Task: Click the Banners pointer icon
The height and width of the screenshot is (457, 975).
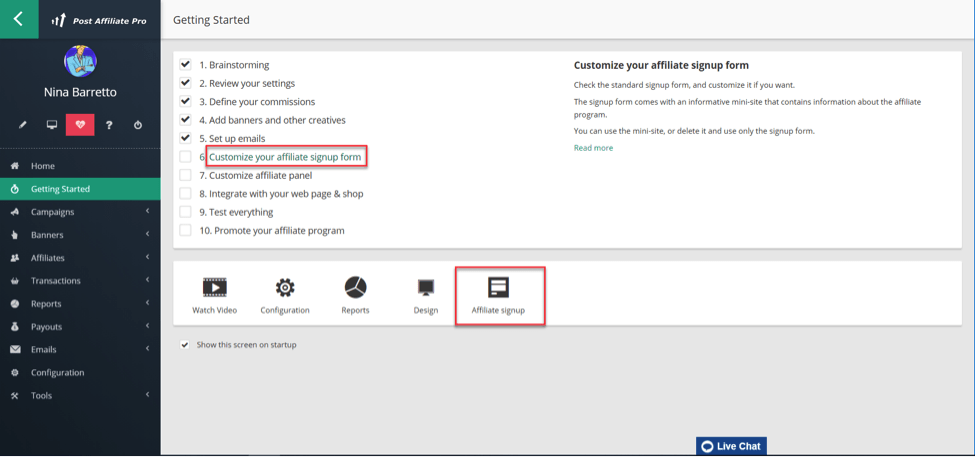Action: [16, 235]
